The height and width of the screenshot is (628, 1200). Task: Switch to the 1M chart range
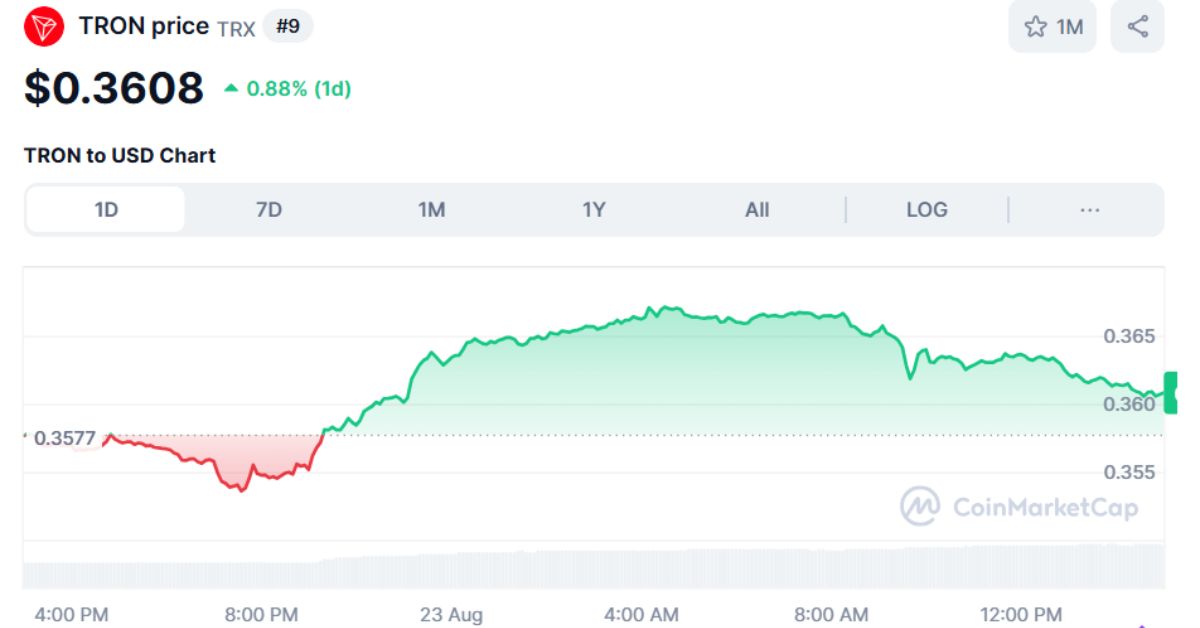[432, 209]
